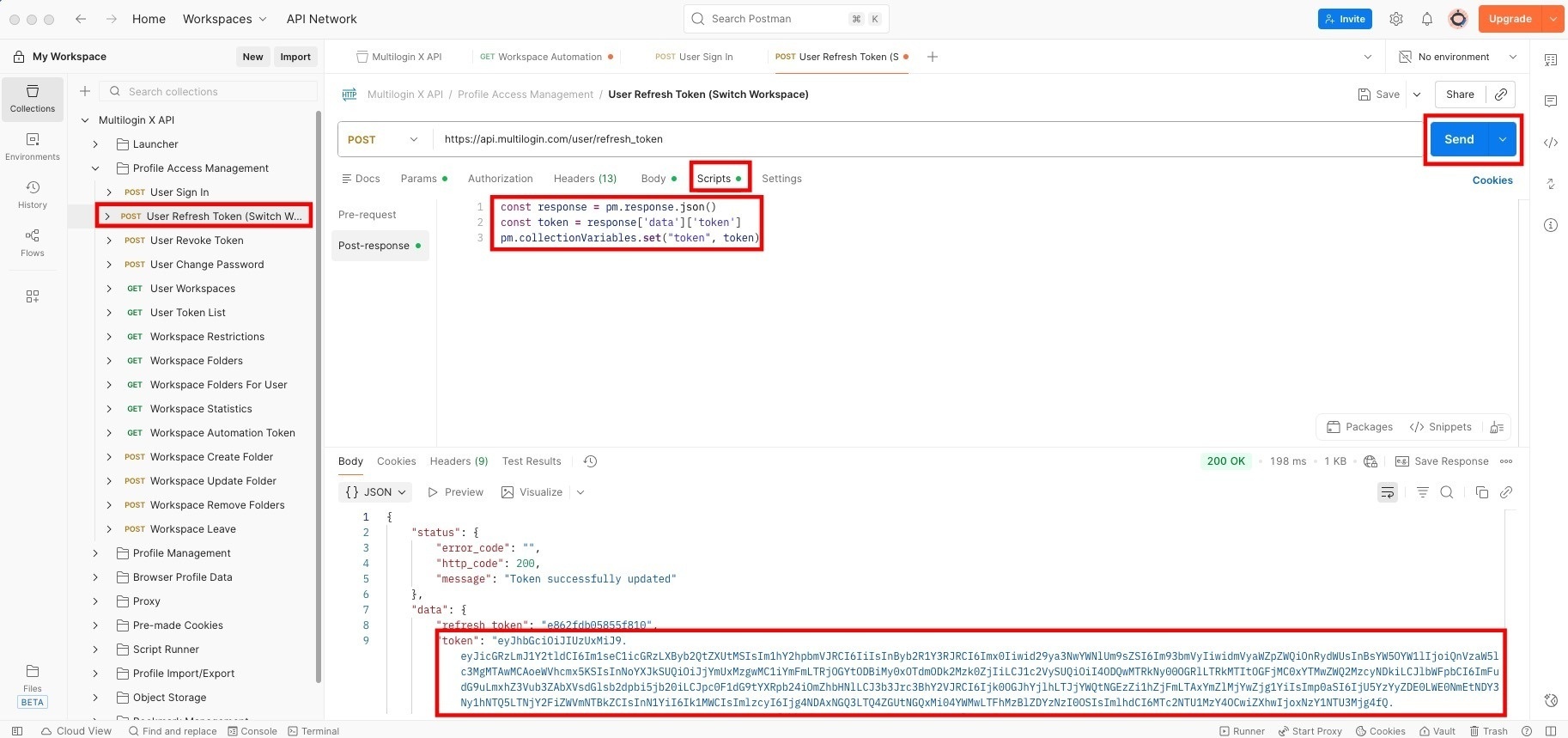Open the HTTP method POST dropdown
The width and height of the screenshot is (1568, 738).
(x=384, y=139)
